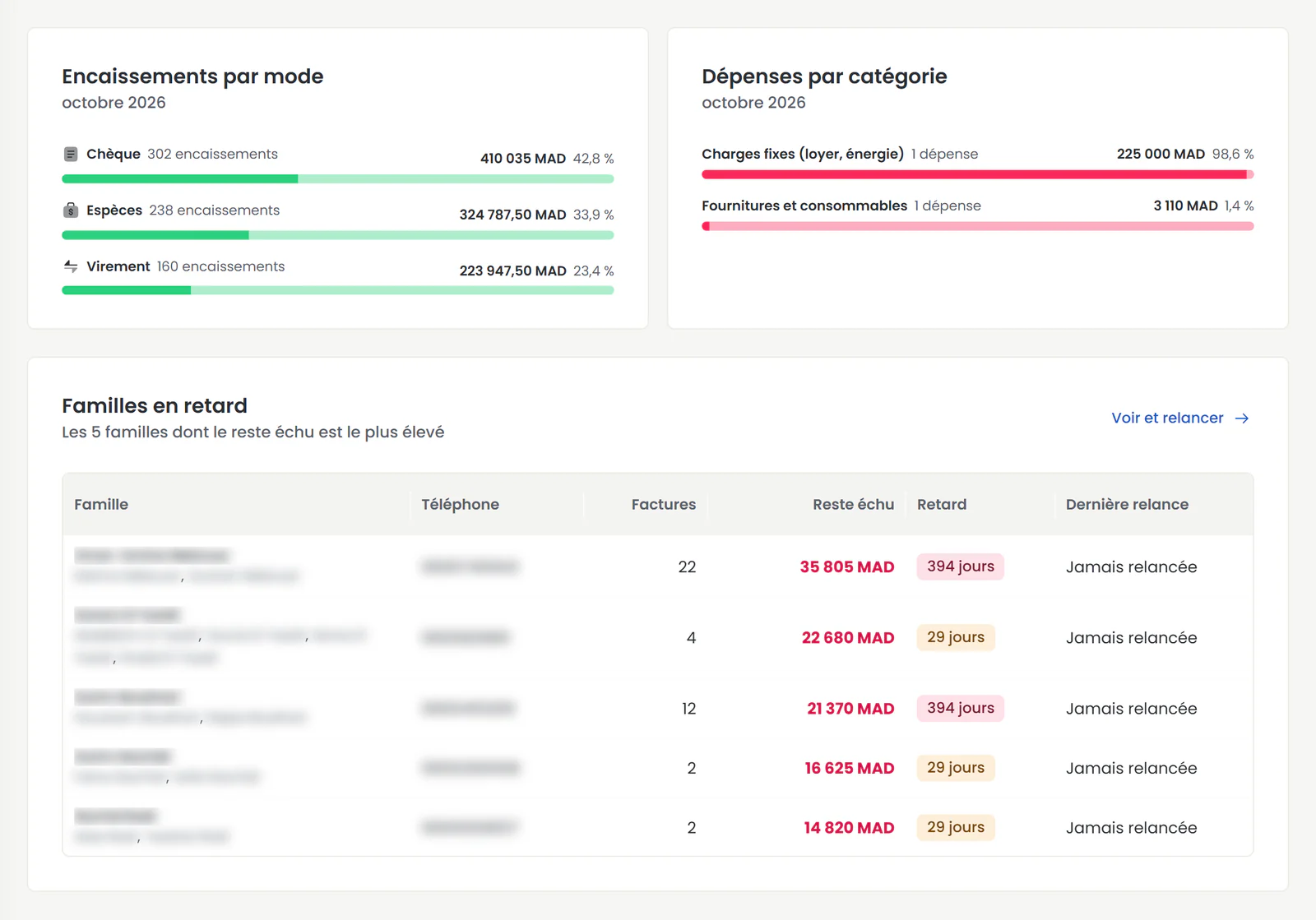Screen dimensions: 1316x920
Task: Click the Chèque green progress bar
Action: [338, 179]
